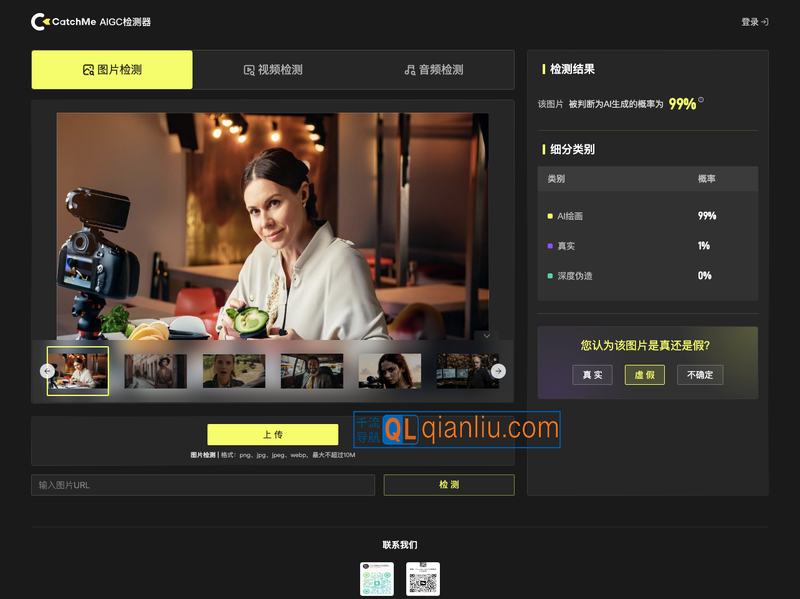The width and height of the screenshot is (800, 599).
Task: Click the 输入图片URL input field
Action: click(x=203, y=485)
